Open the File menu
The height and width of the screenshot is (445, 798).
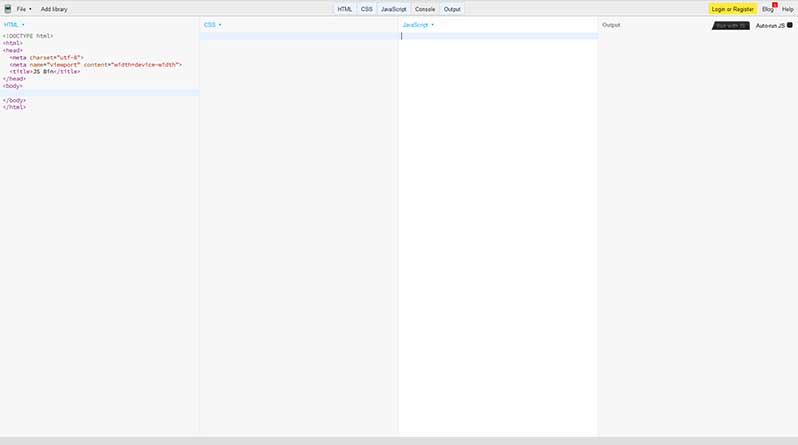click(23, 9)
